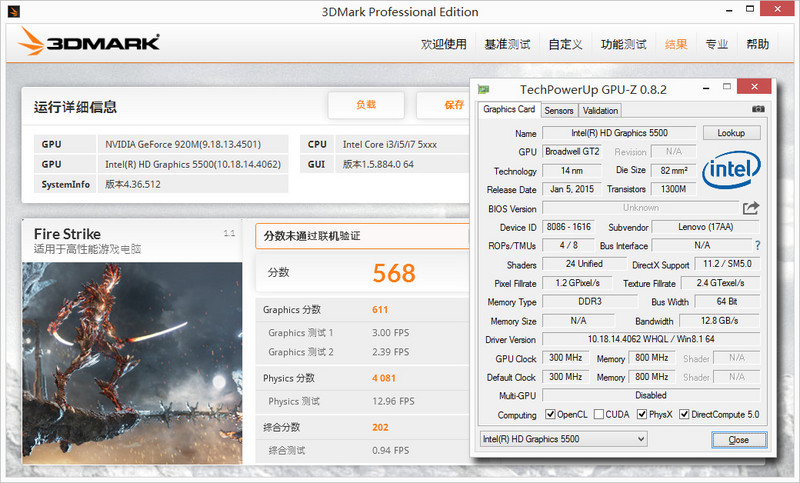Click the Broadwell GT2 GPU field
800x483 pixels.
pos(572,151)
